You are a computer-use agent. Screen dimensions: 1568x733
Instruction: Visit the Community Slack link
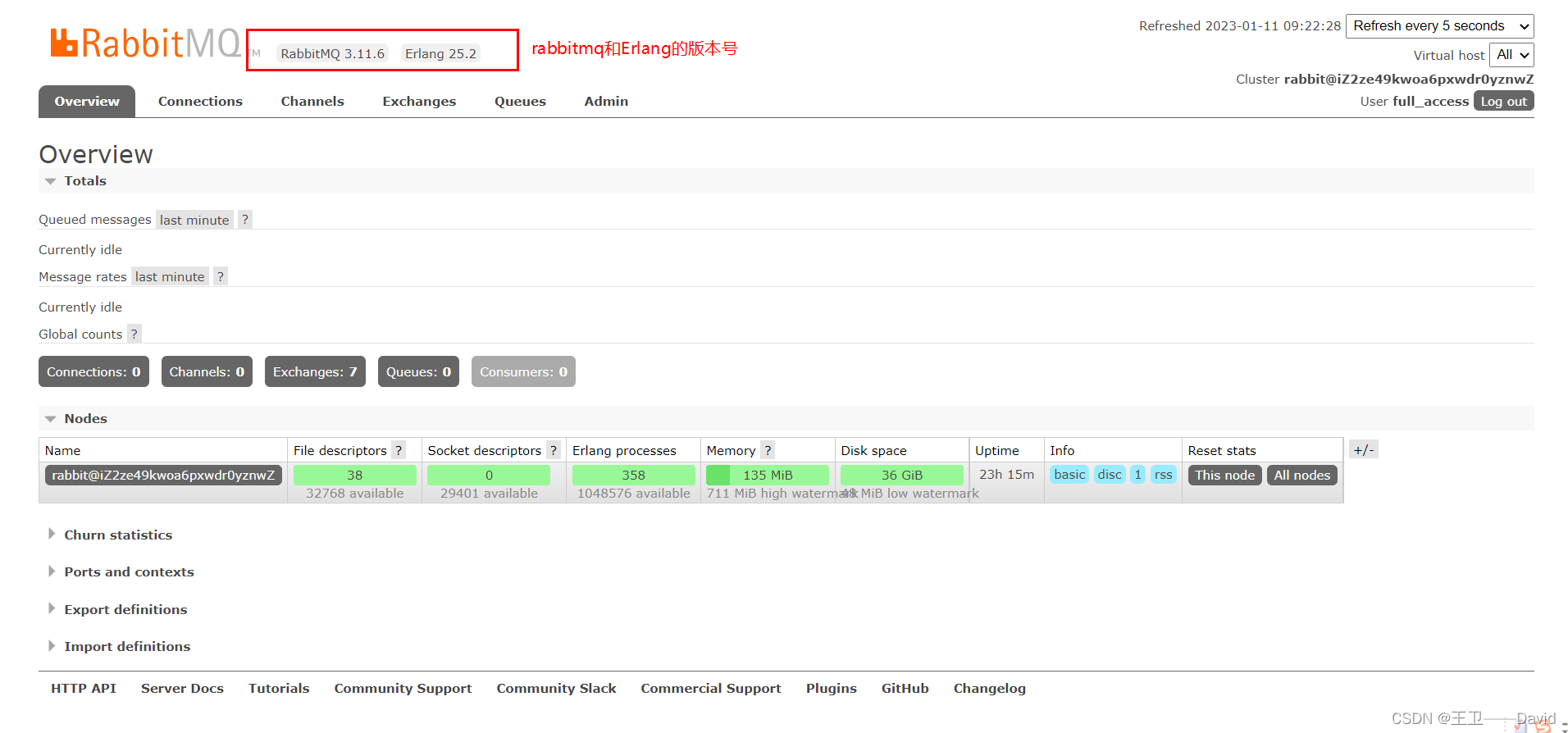pos(556,689)
